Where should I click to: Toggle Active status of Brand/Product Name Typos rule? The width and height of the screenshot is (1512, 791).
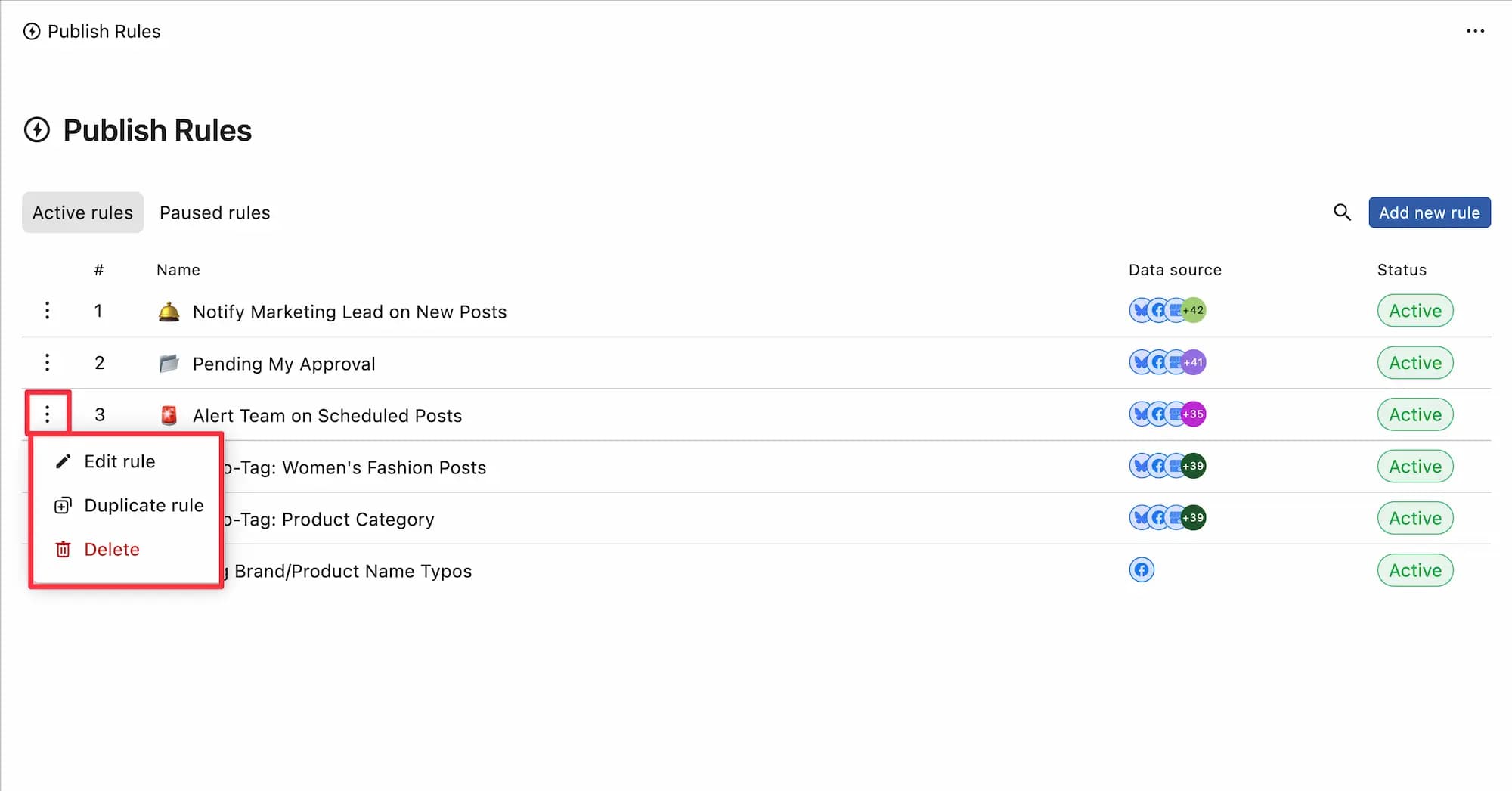click(1415, 570)
